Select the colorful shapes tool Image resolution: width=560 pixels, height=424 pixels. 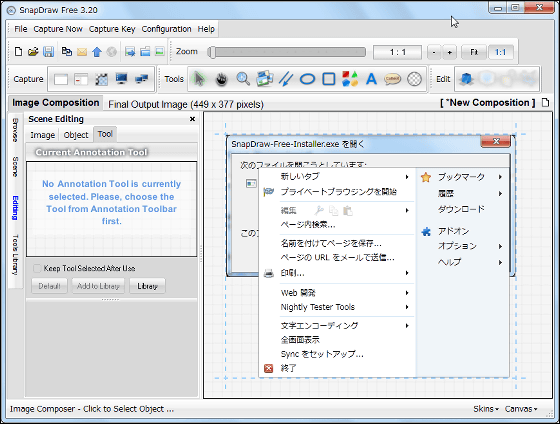point(350,79)
